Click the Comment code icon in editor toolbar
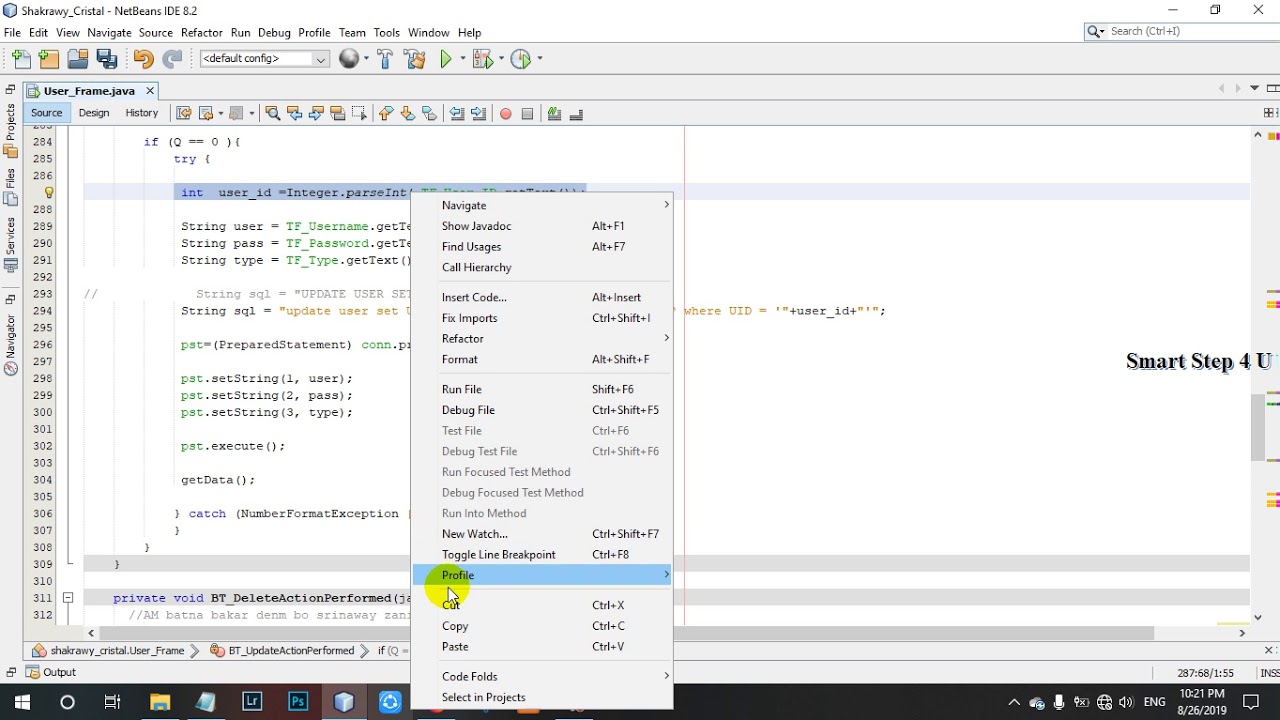This screenshot has height=720, width=1280. (554, 113)
